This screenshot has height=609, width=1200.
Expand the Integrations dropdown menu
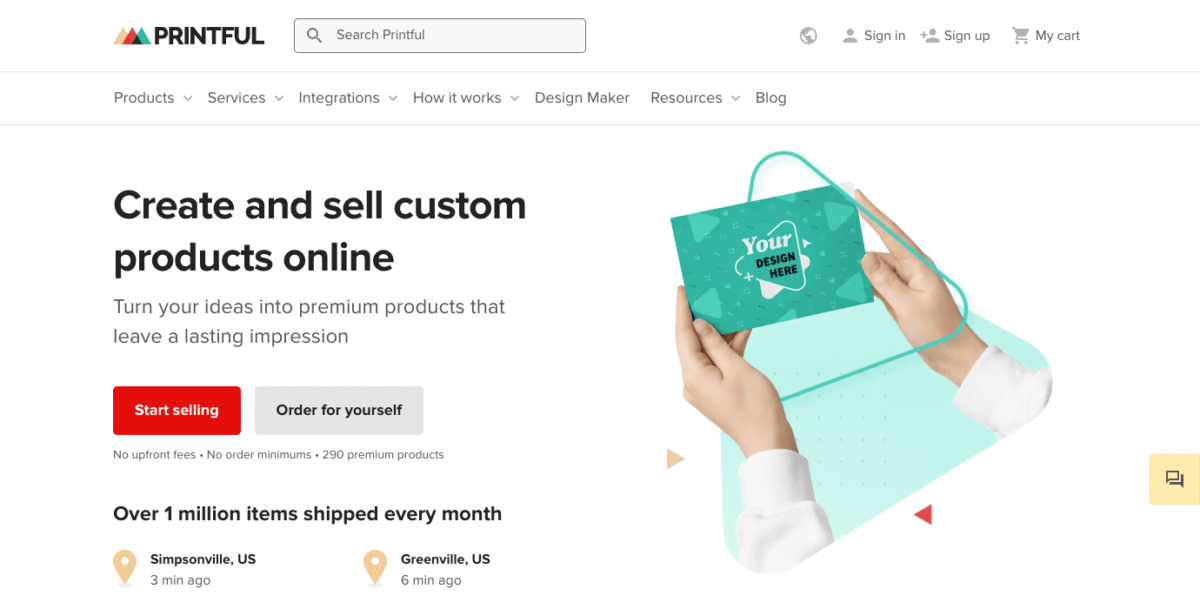pyautogui.click(x=348, y=98)
